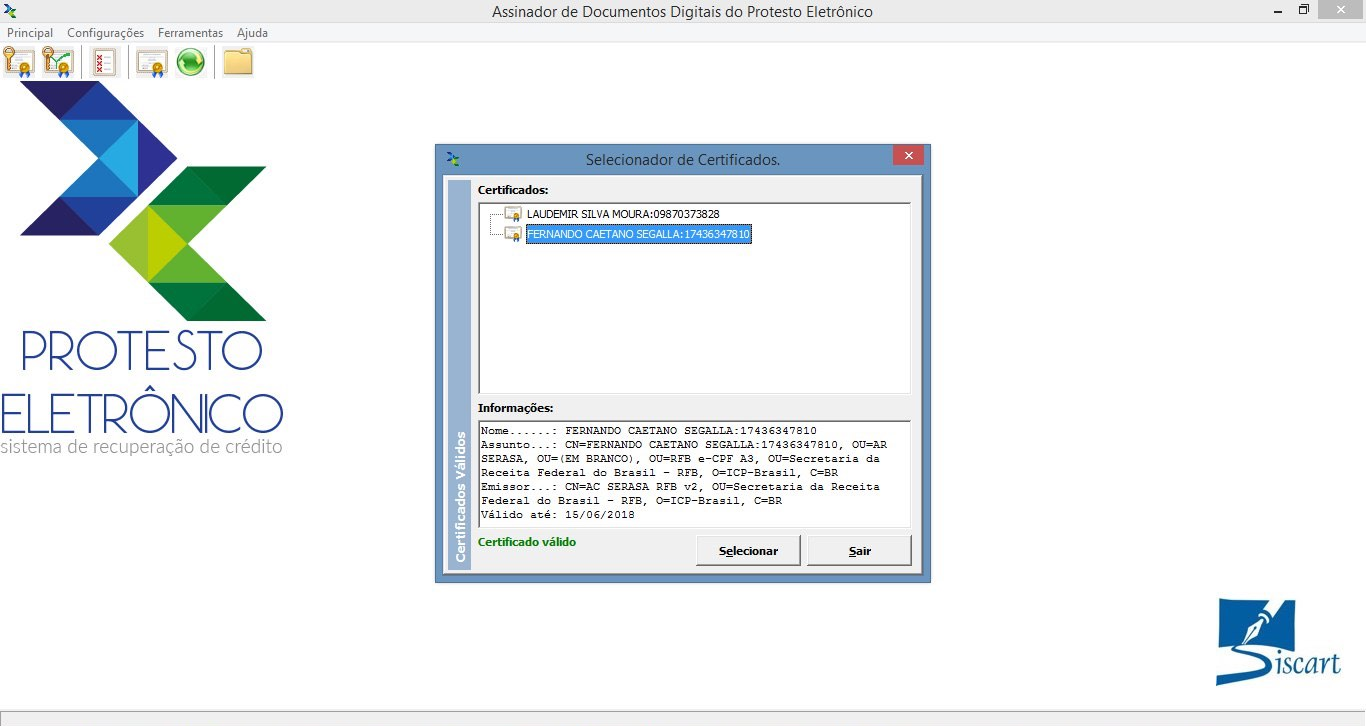Image resolution: width=1366 pixels, height=726 pixels.
Task: Select certificate FERNANDO CAETANO SEGALLA:17436347810
Action: 638,234
